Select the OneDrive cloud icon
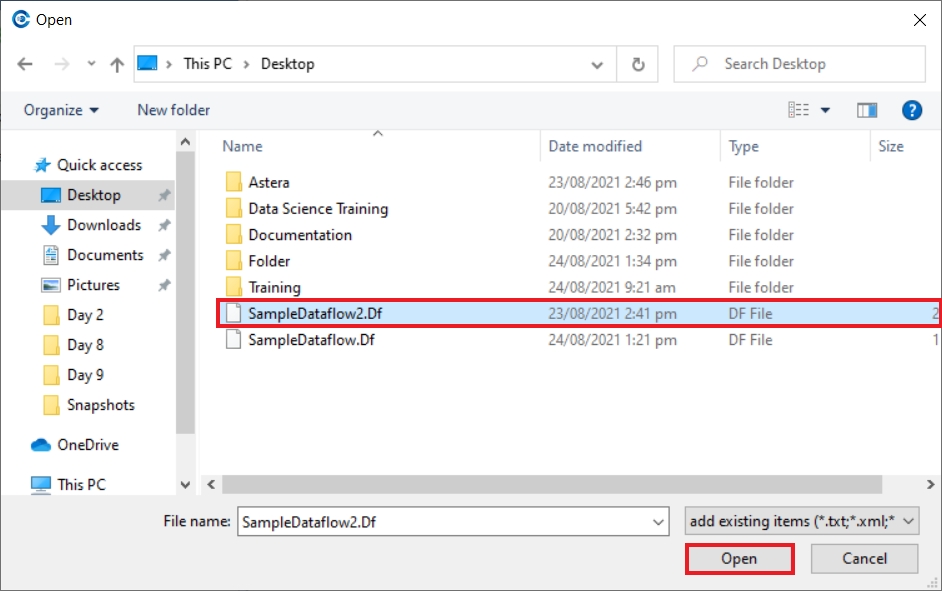The height and width of the screenshot is (591, 942). pyautogui.click(x=41, y=445)
